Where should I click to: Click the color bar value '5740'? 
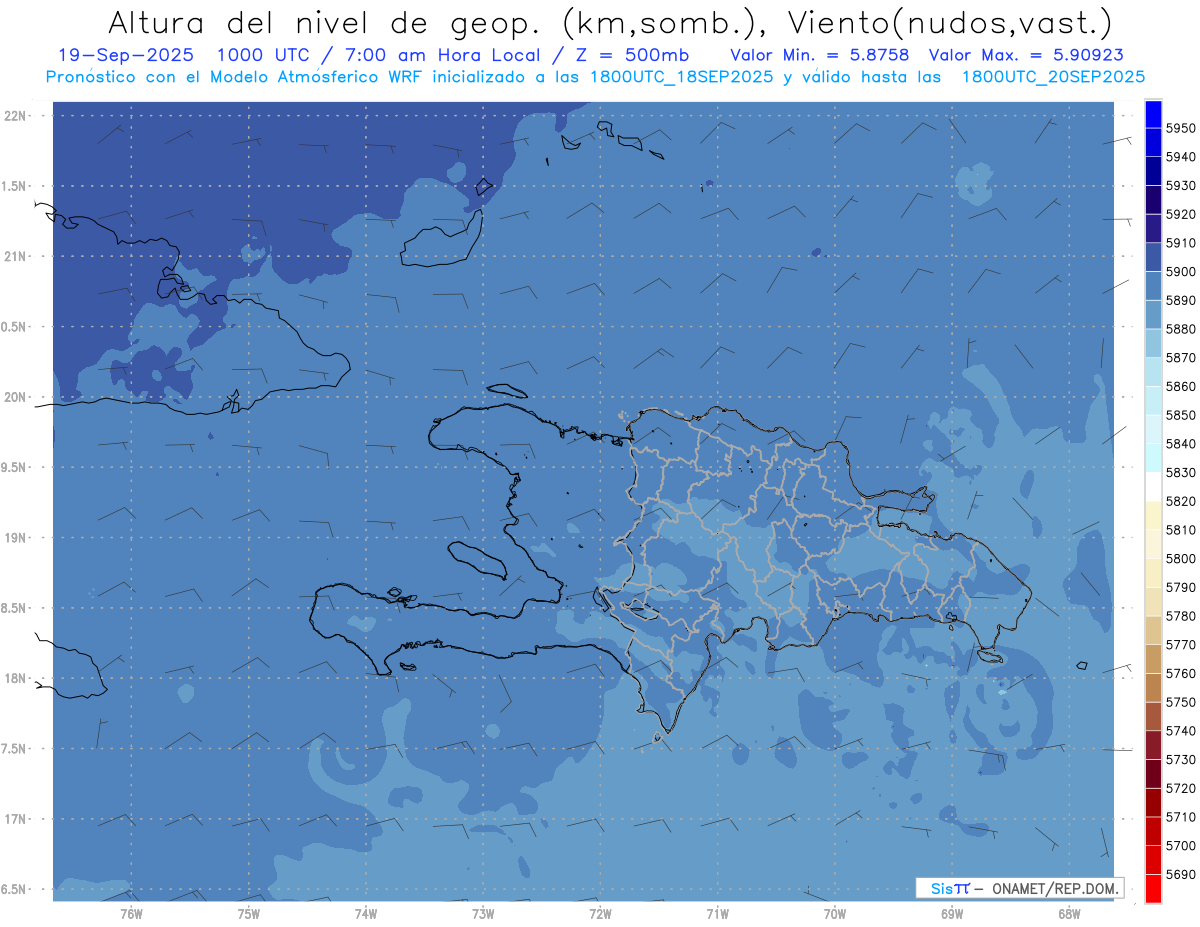click(x=1181, y=731)
